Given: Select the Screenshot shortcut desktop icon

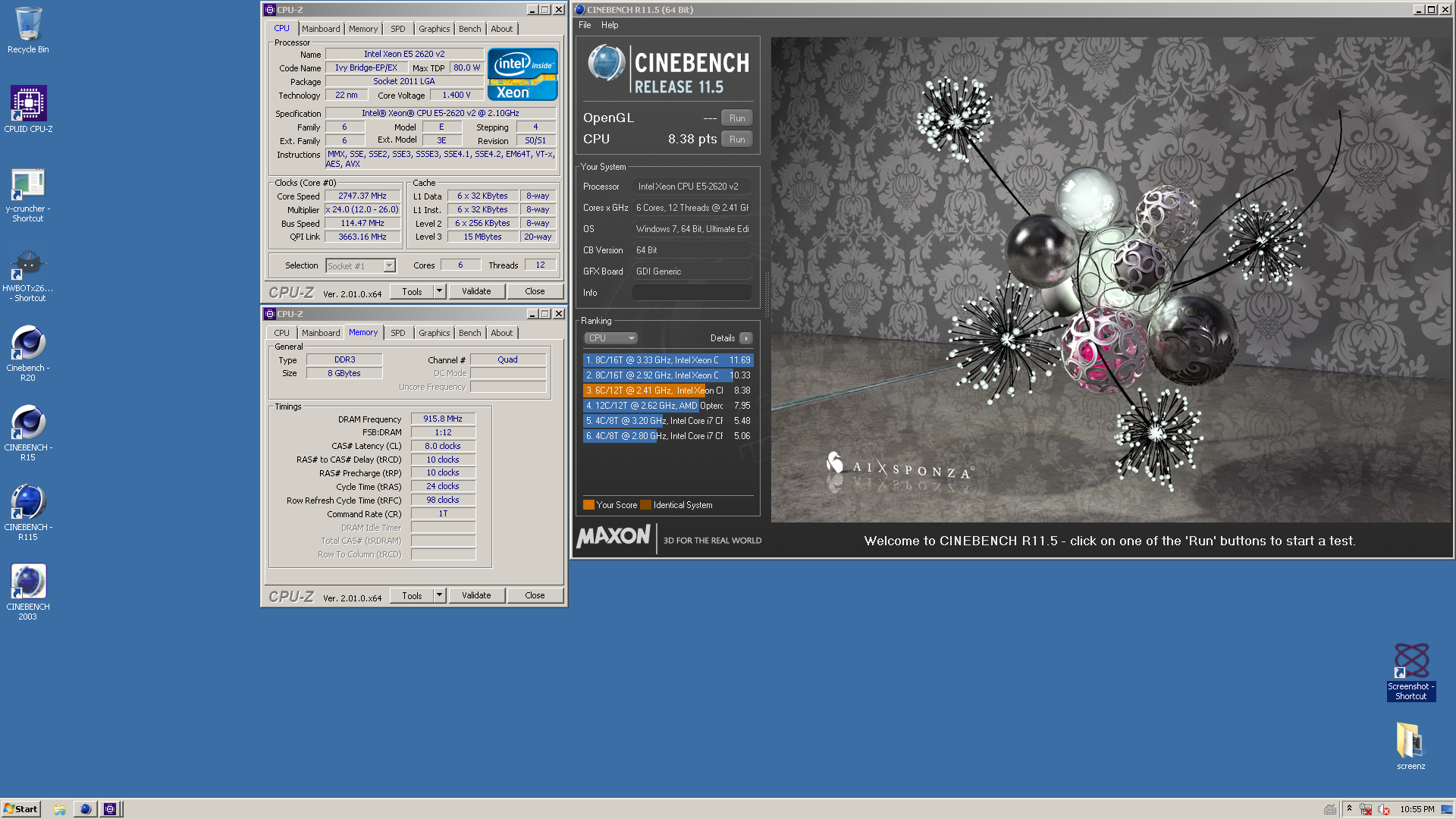Looking at the screenshot, I should point(1411,672).
